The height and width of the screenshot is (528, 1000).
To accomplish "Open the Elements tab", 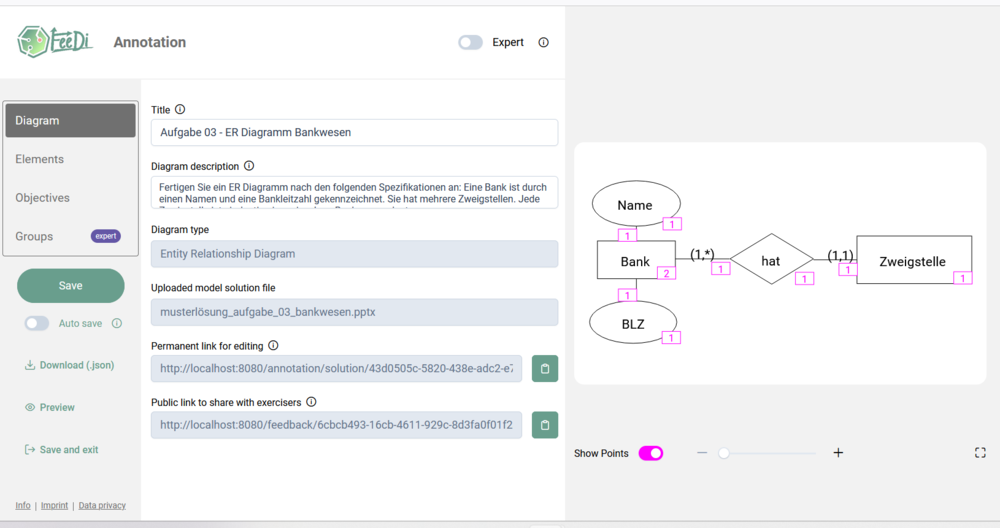I will click(40, 159).
